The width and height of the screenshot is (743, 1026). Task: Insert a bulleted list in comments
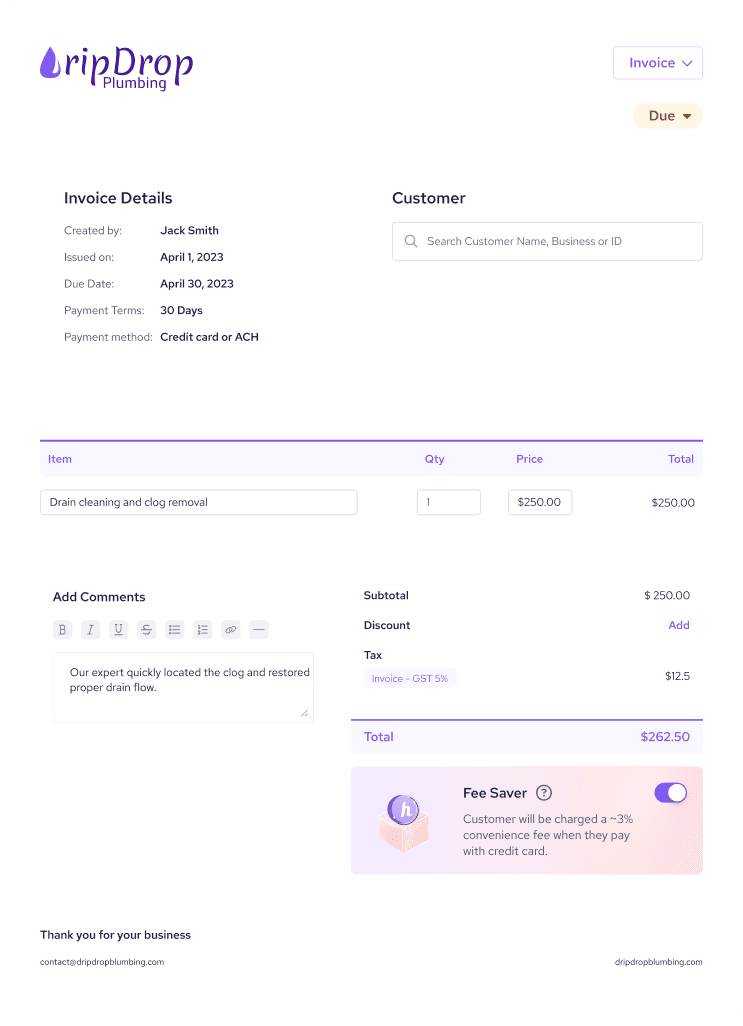[x=175, y=630]
